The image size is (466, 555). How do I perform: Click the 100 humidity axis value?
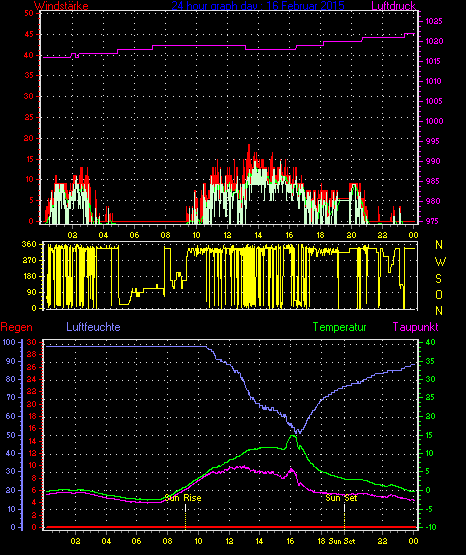(9, 342)
